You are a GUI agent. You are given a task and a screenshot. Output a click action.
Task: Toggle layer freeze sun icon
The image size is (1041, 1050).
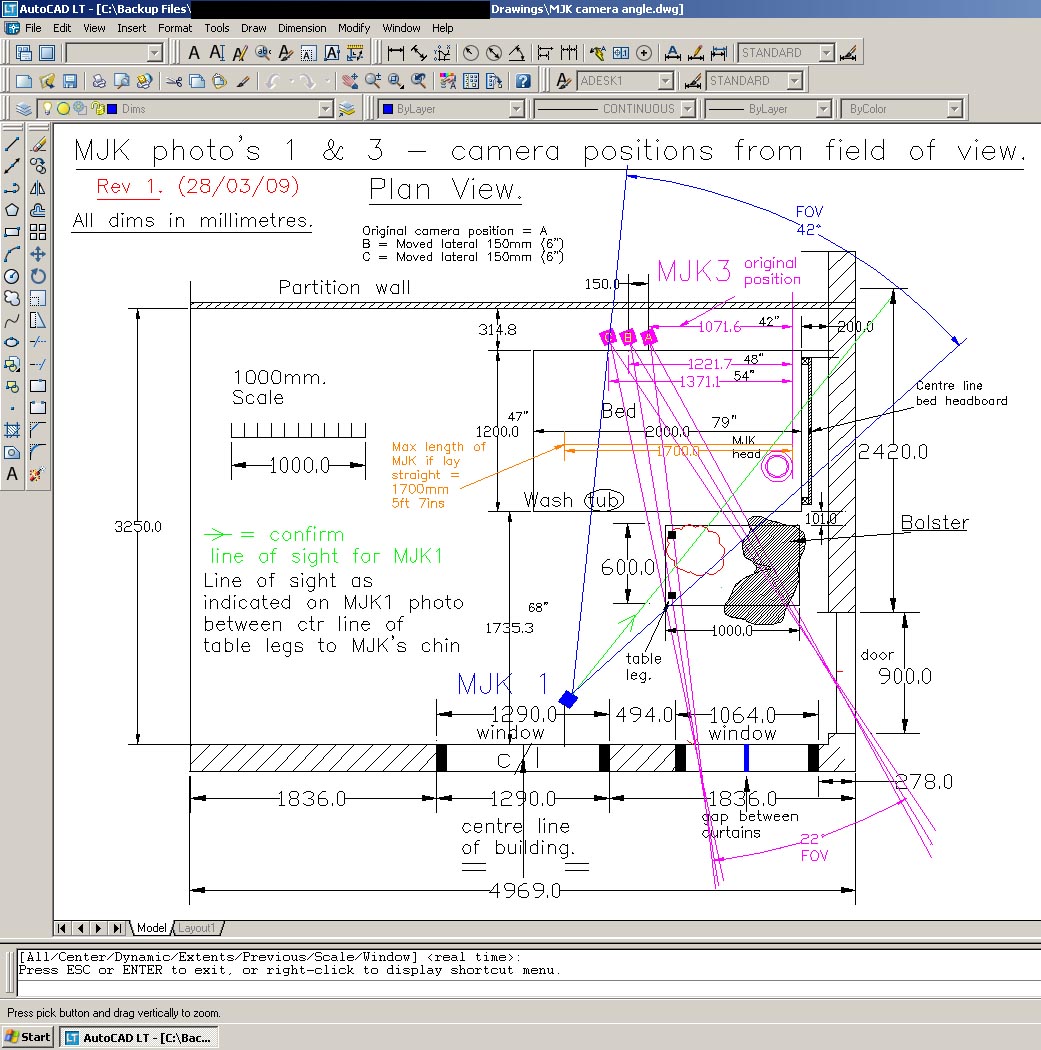click(63, 109)
